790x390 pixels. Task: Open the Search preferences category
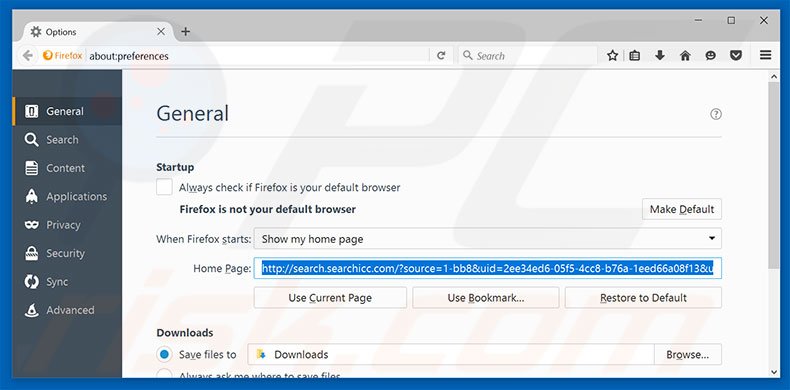coord(67,140)
